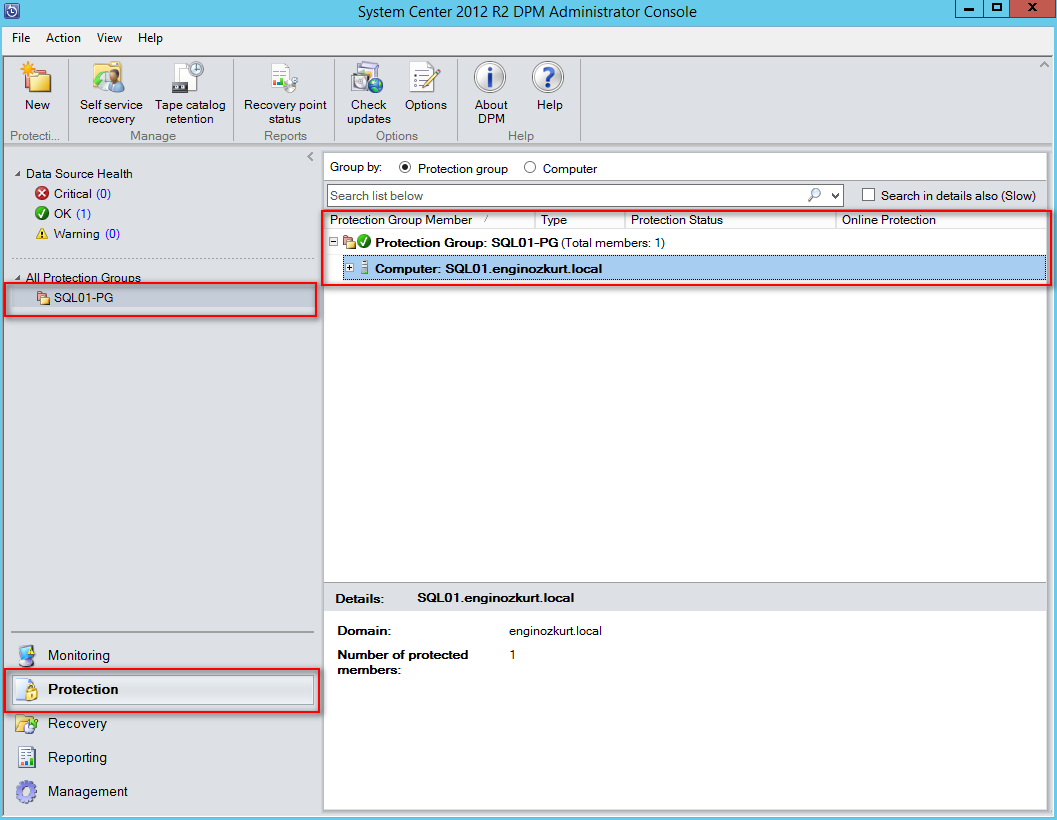Collapse the All Protection Groups tree
Viewport: 1057px width, 820px height.
(x=18, y=278)
